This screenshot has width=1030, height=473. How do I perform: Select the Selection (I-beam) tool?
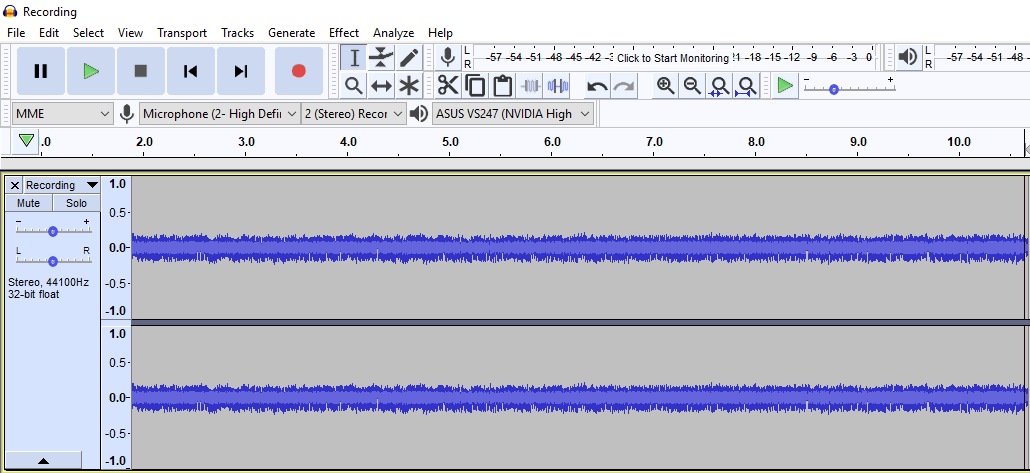coord(354,58)
